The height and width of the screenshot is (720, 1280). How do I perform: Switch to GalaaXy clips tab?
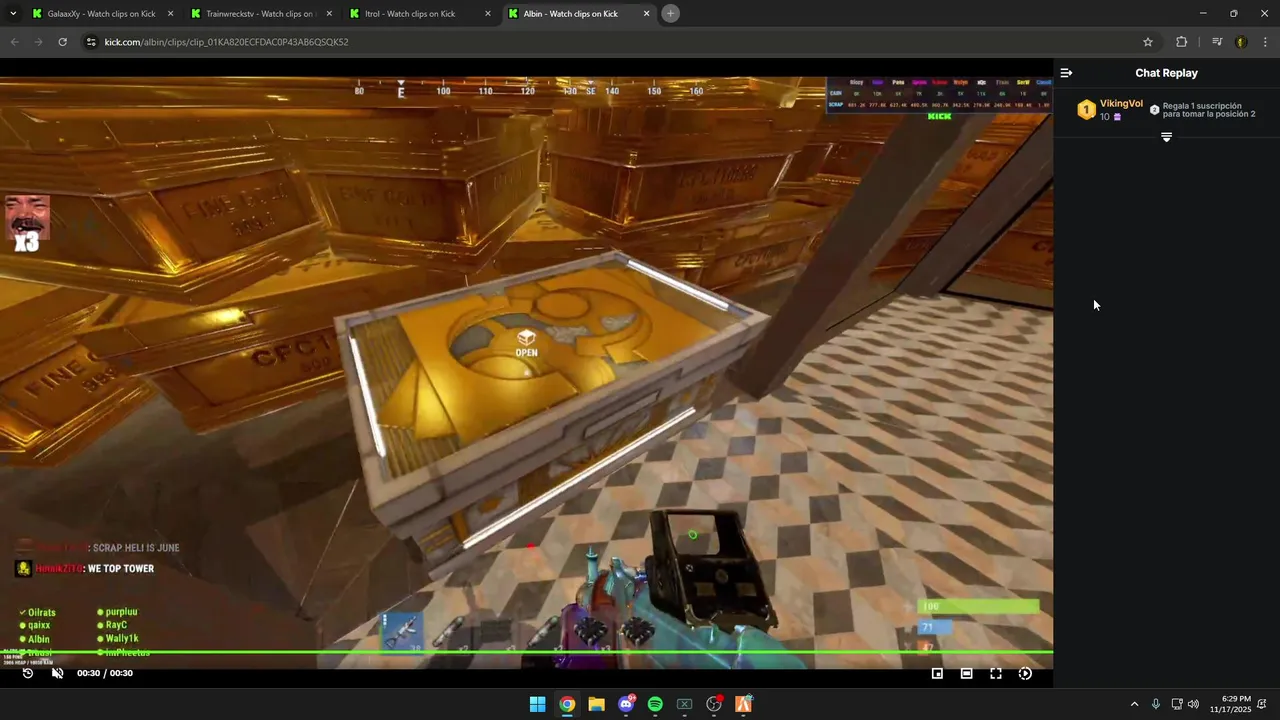pos(101,14)
